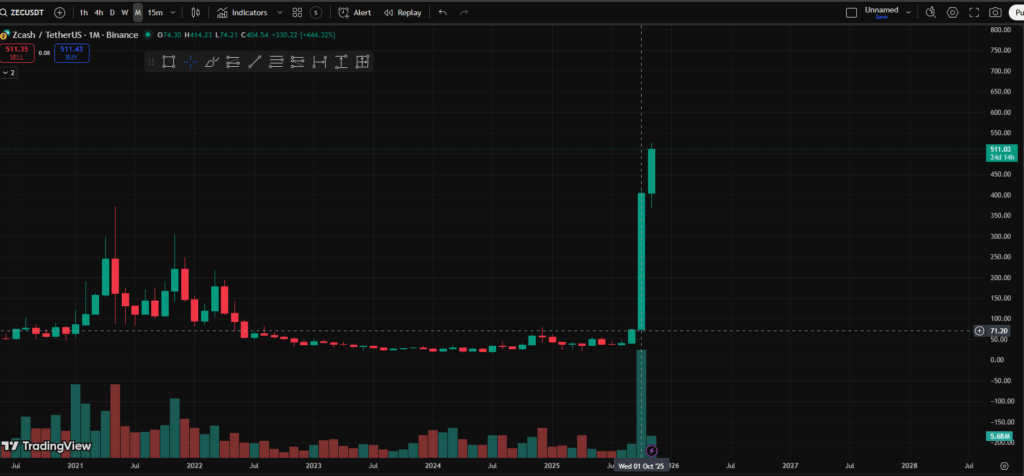
Task: Click the blue 511.43 BUY button
Action: (71, 52)
